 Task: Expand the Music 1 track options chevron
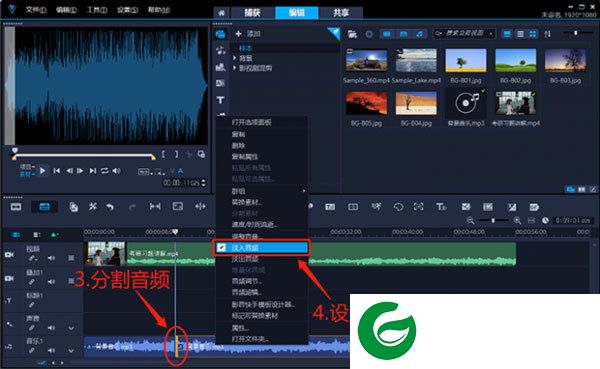pos(71,351)
